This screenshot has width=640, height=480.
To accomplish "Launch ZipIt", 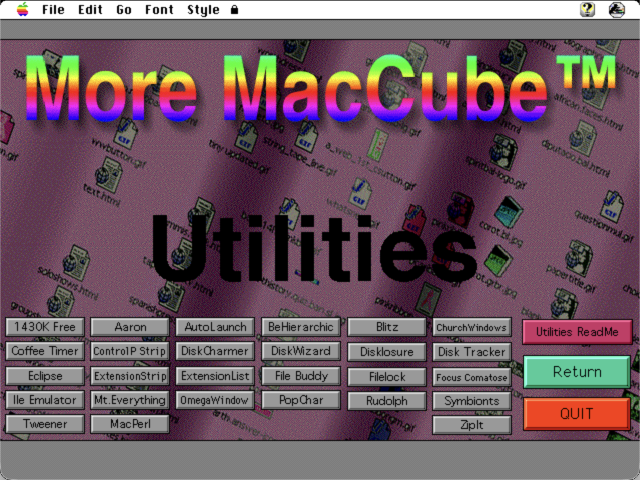I will (472, 425).
